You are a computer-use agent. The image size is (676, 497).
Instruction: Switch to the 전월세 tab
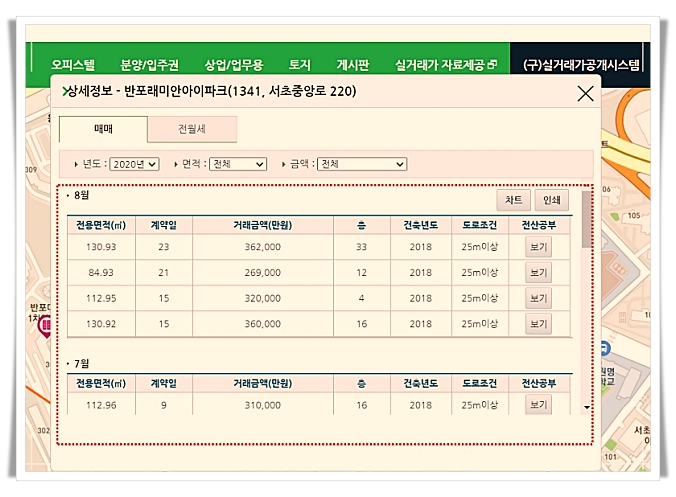tap(192, 129)
